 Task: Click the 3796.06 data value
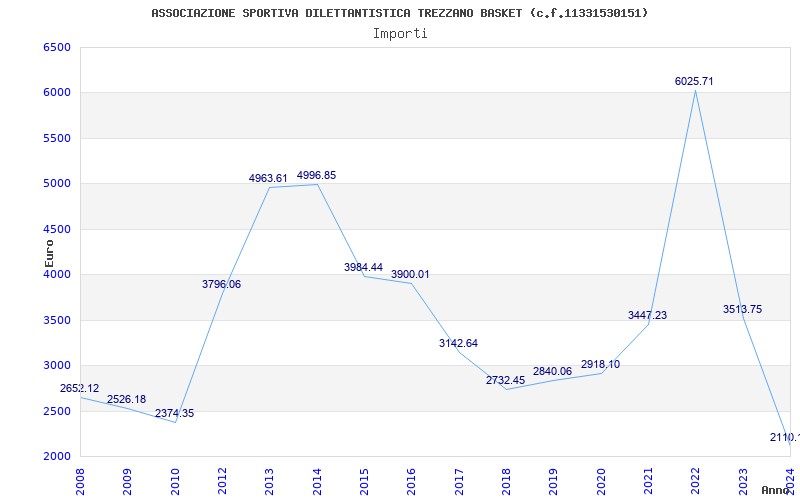click(221, 285)
